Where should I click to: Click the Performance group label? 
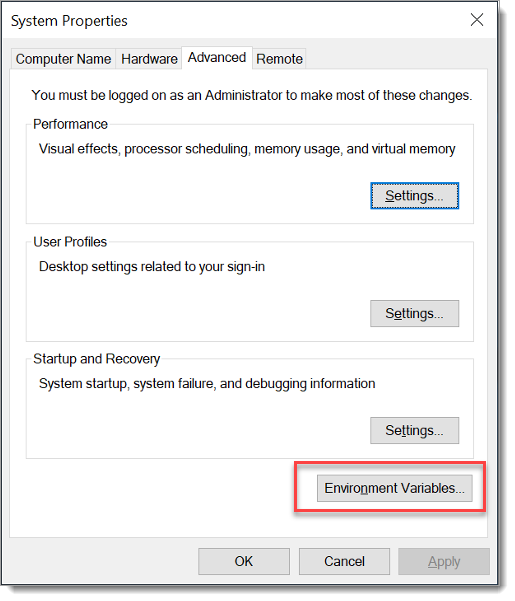coord(70,124)
